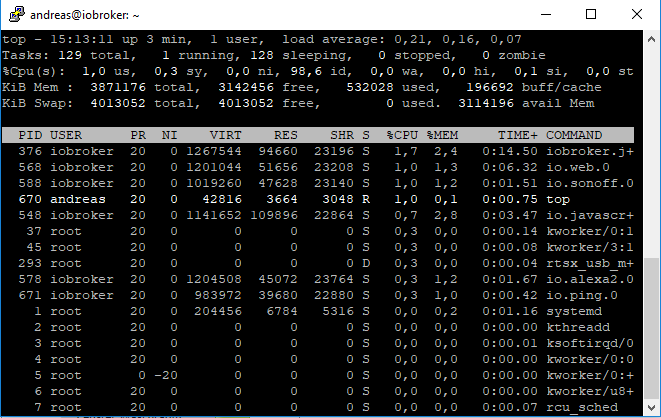The image size is (661, 418).
Task: Close the PuTTY window
Action: pos(637,14)
